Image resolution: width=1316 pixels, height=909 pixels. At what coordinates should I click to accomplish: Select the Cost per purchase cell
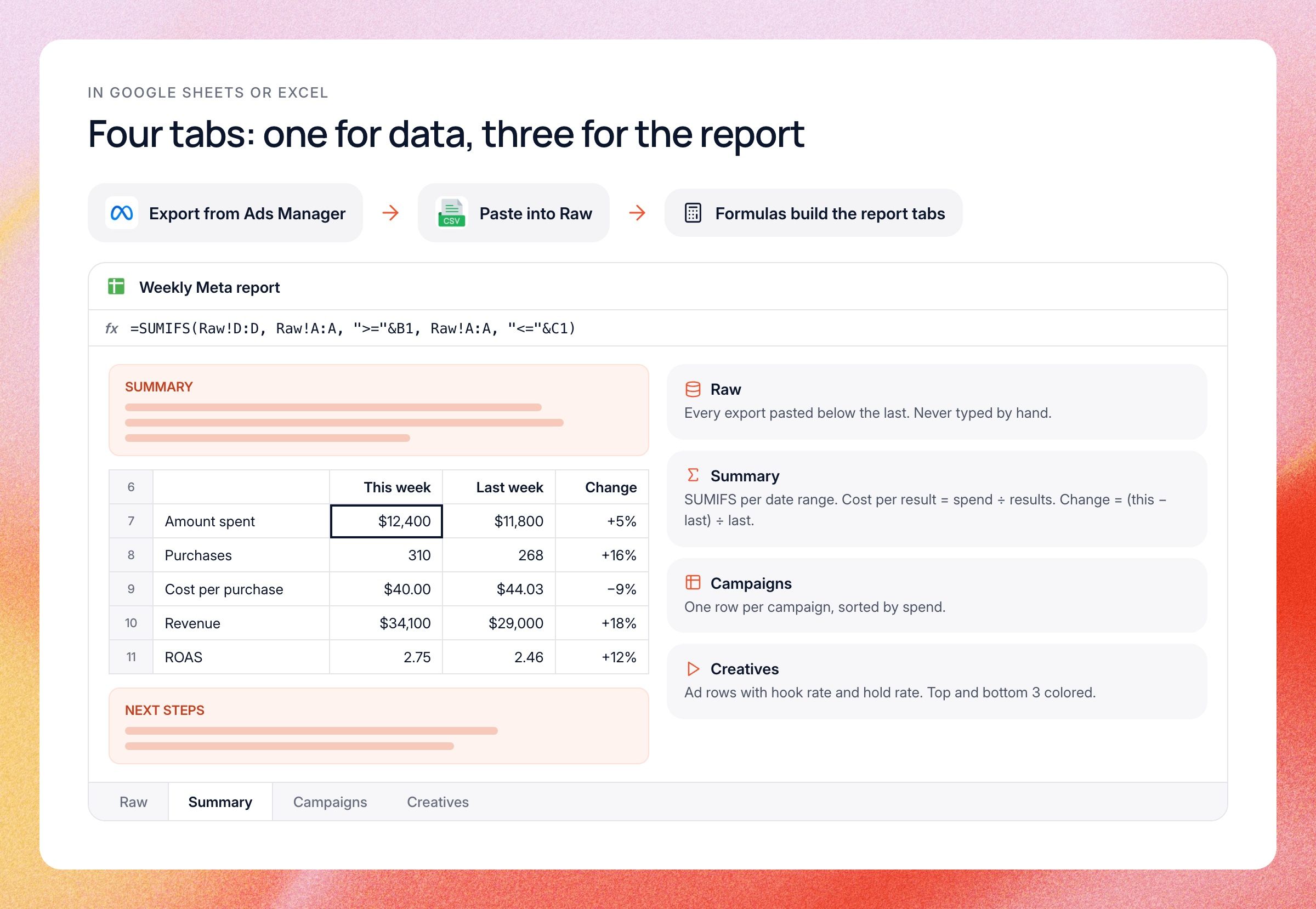click(x=241, y=589)
